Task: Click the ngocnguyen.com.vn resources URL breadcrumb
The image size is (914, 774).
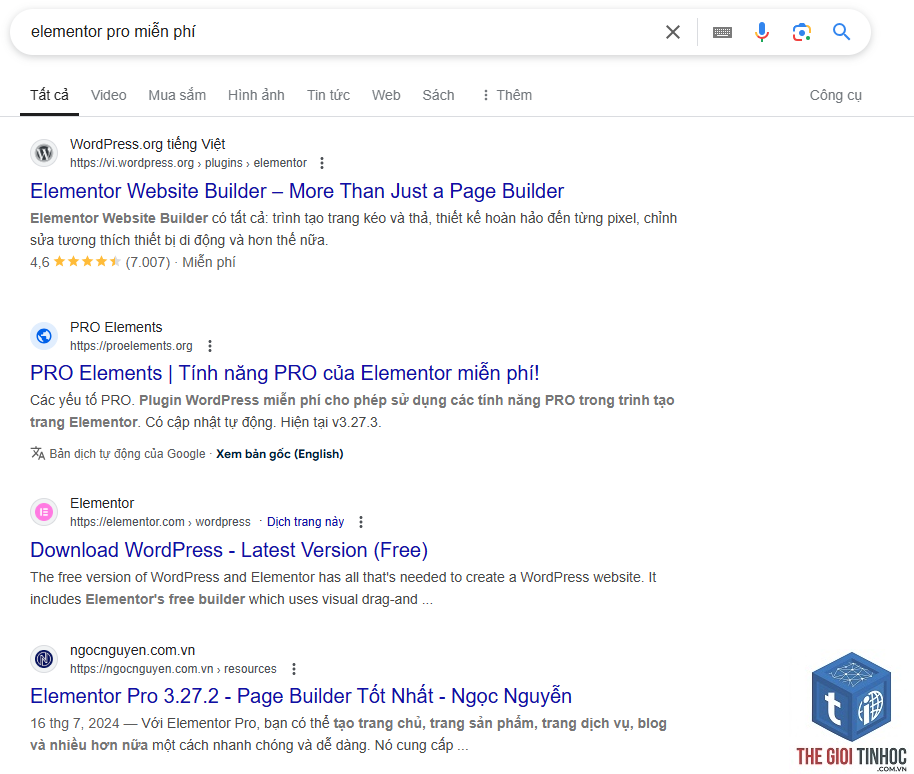Action: click(x=173, y=669)
